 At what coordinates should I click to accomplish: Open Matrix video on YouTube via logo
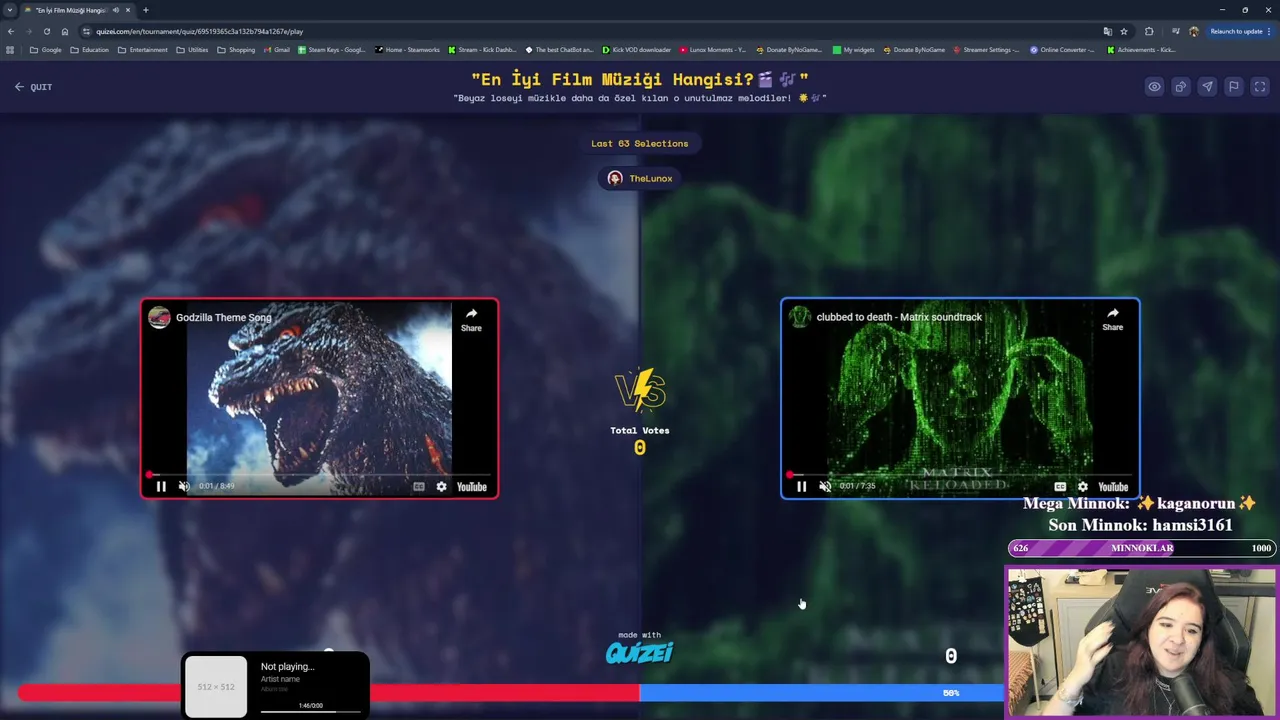point(1112,487)
